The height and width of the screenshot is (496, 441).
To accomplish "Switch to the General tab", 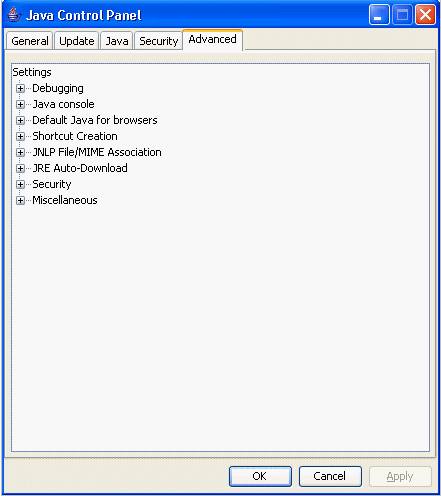I will pos(30,41).
